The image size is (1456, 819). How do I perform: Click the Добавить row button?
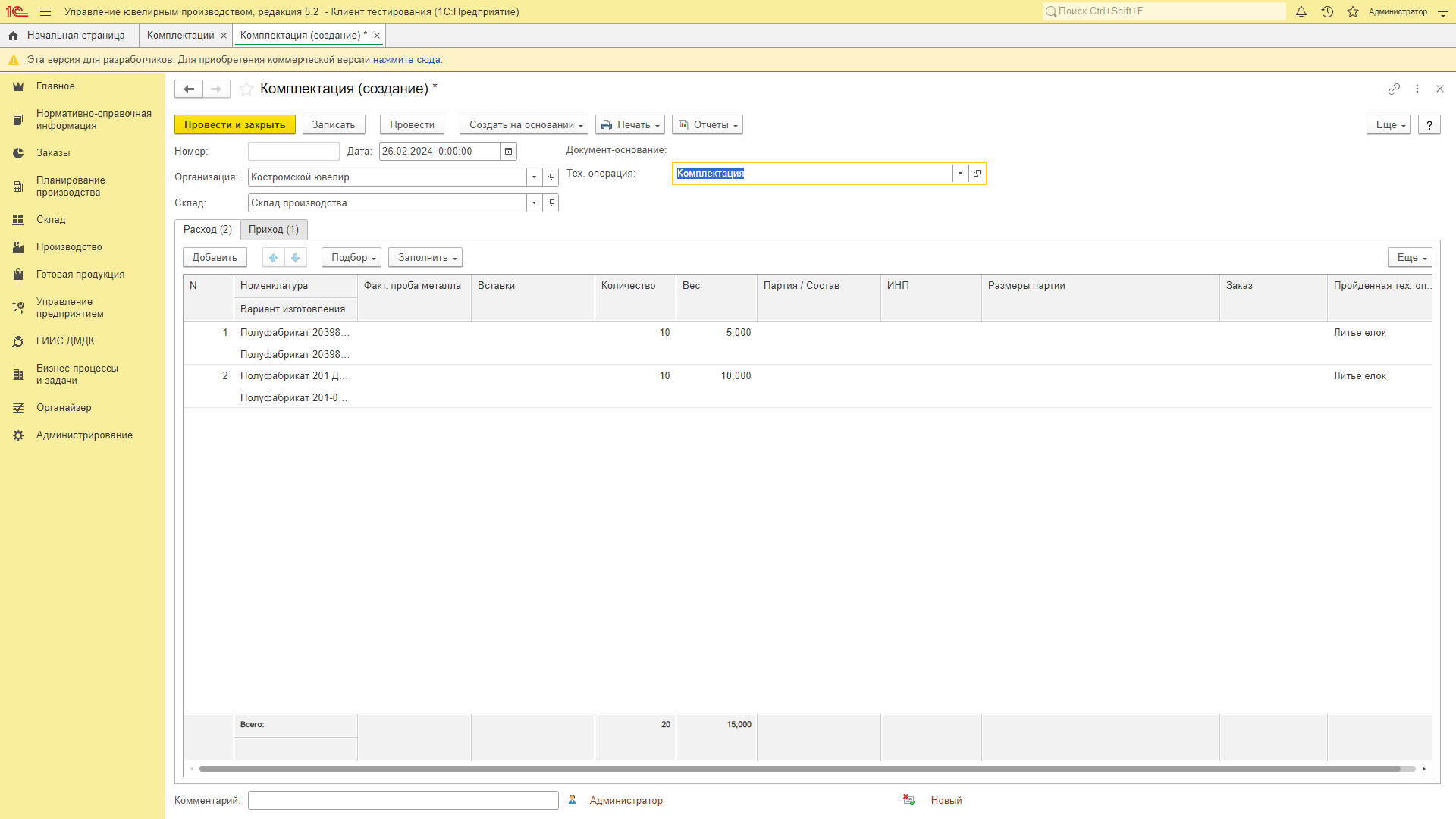[215, 258]
